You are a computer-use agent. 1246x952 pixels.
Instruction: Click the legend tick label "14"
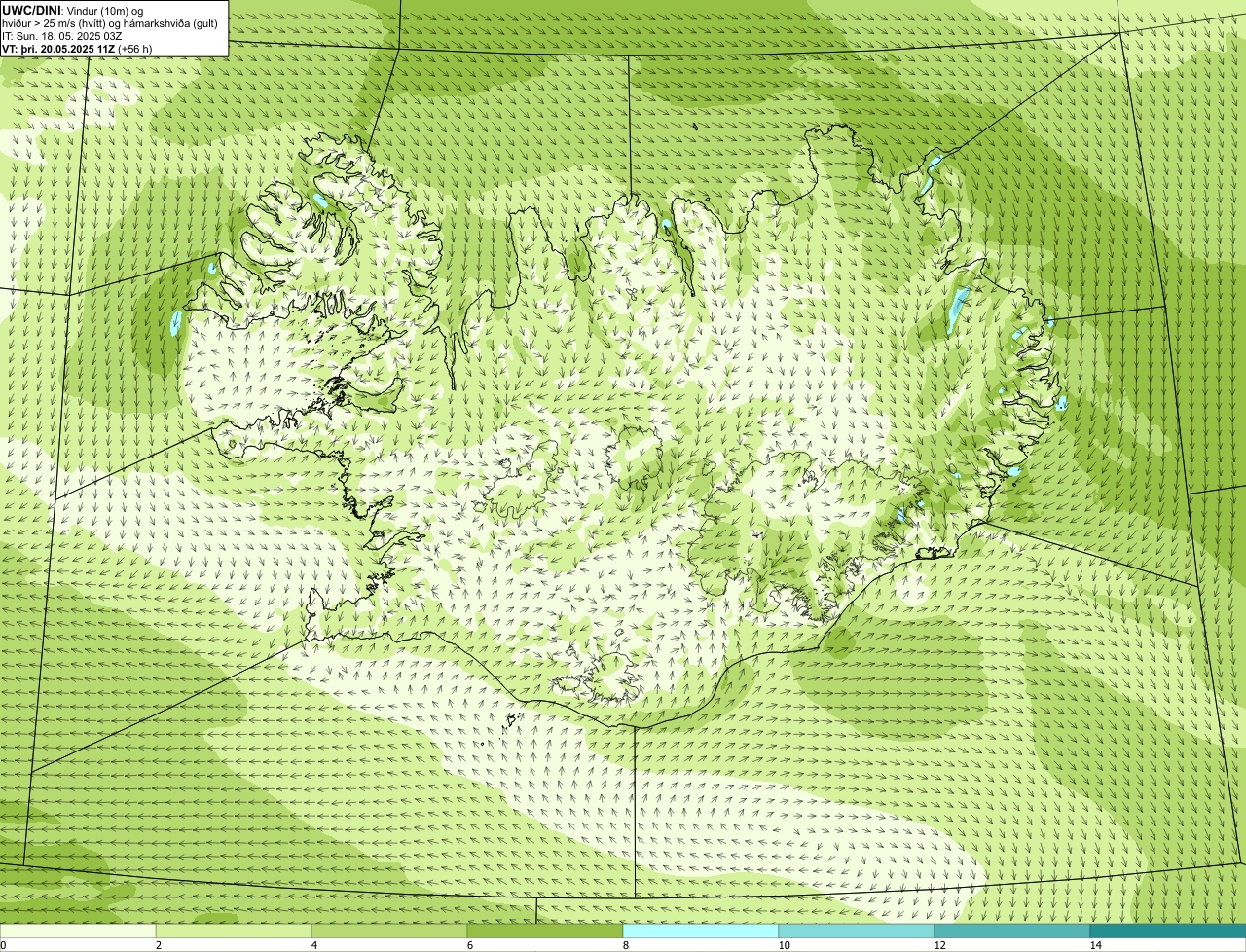1095,945
